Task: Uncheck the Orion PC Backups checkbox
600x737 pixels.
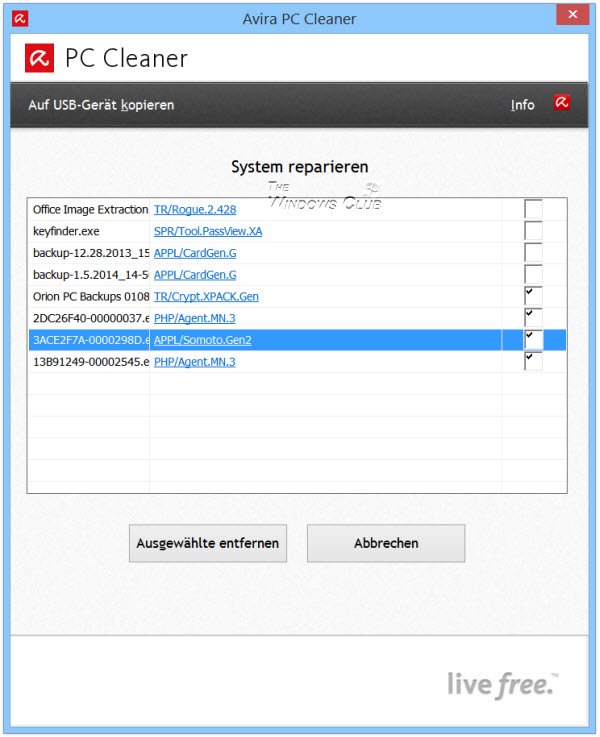Action: [534, 296]
